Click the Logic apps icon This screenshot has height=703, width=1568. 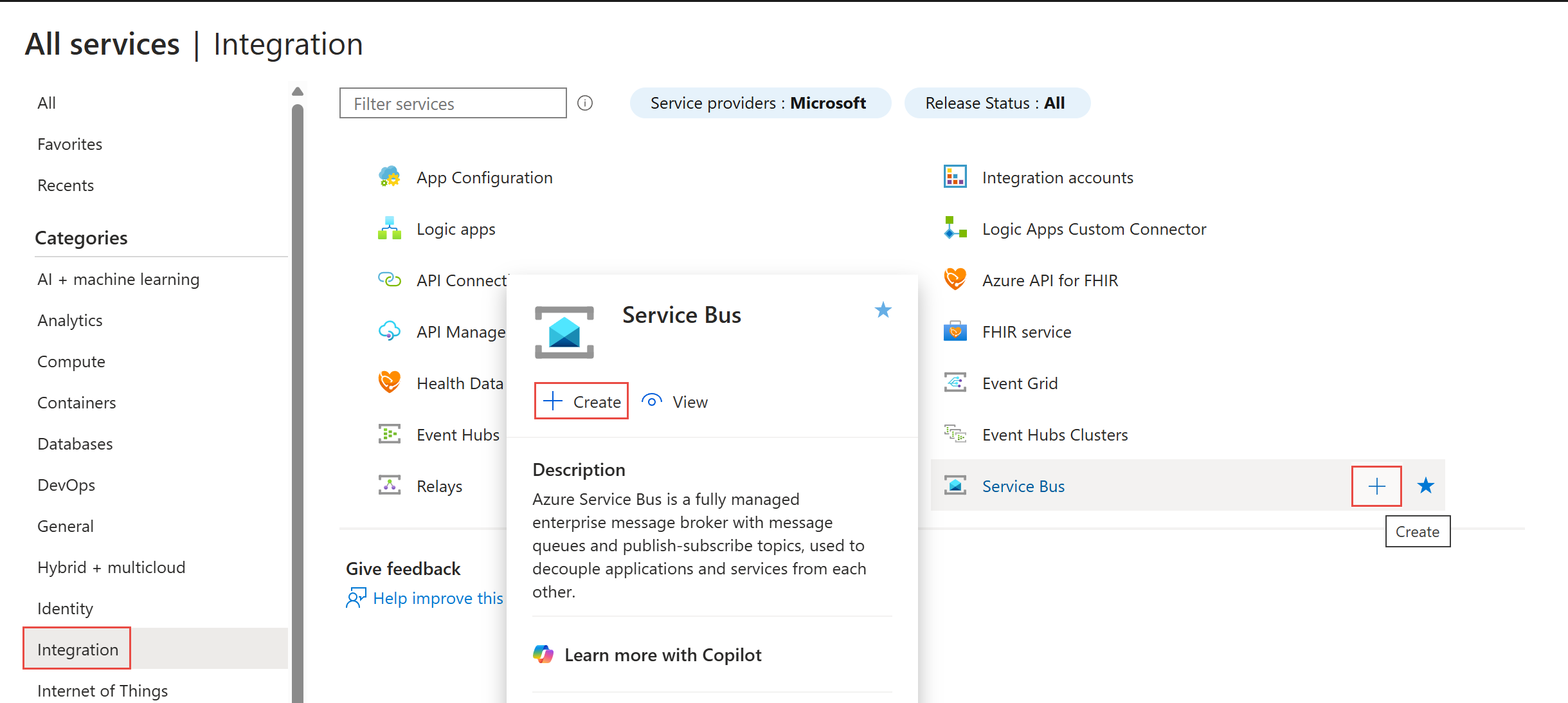tap(389, 228)
